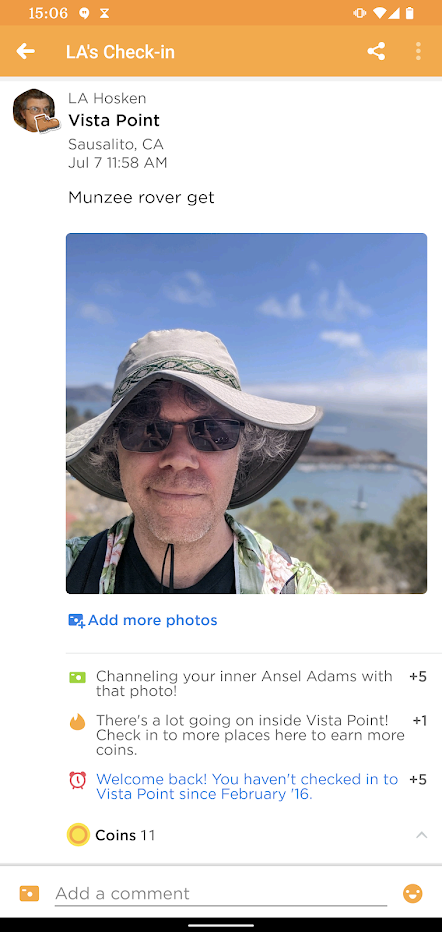Image resolution: width=442 pixels, height=932 pixels.
Task: Open the Ansel Adams photo bonus row
Action: pos(247,684)
